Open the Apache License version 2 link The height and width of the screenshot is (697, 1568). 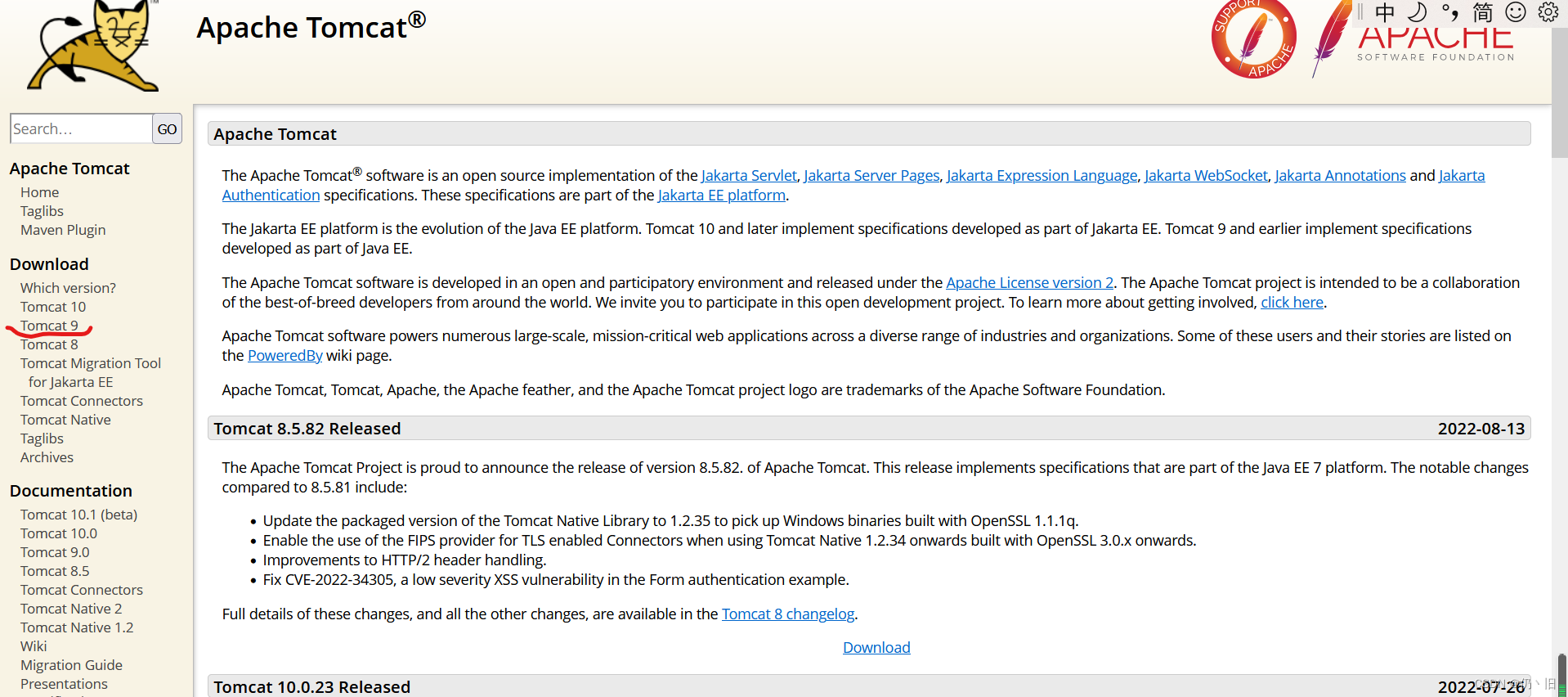1029,282
